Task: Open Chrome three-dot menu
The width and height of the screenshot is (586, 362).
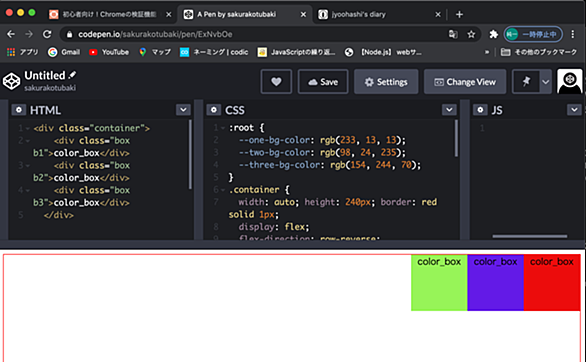Action: click(573, 34)
